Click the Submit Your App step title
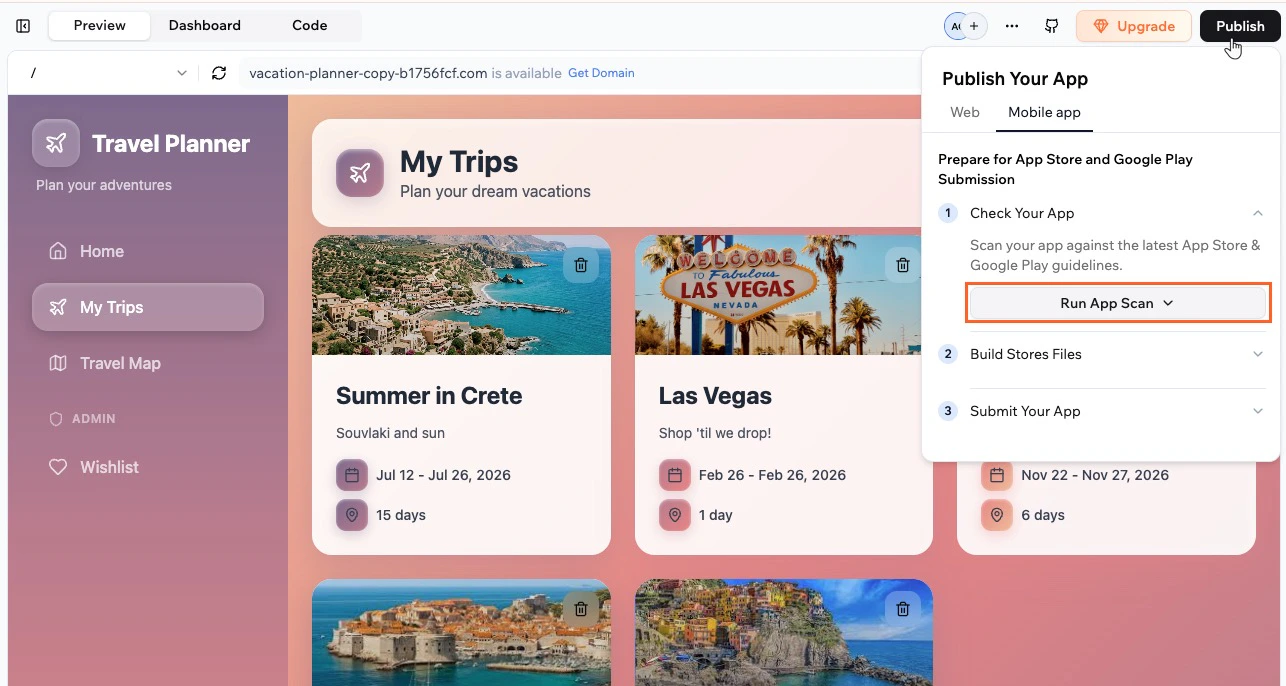This screenshot has height=686, width=1286. [1025, 411]
